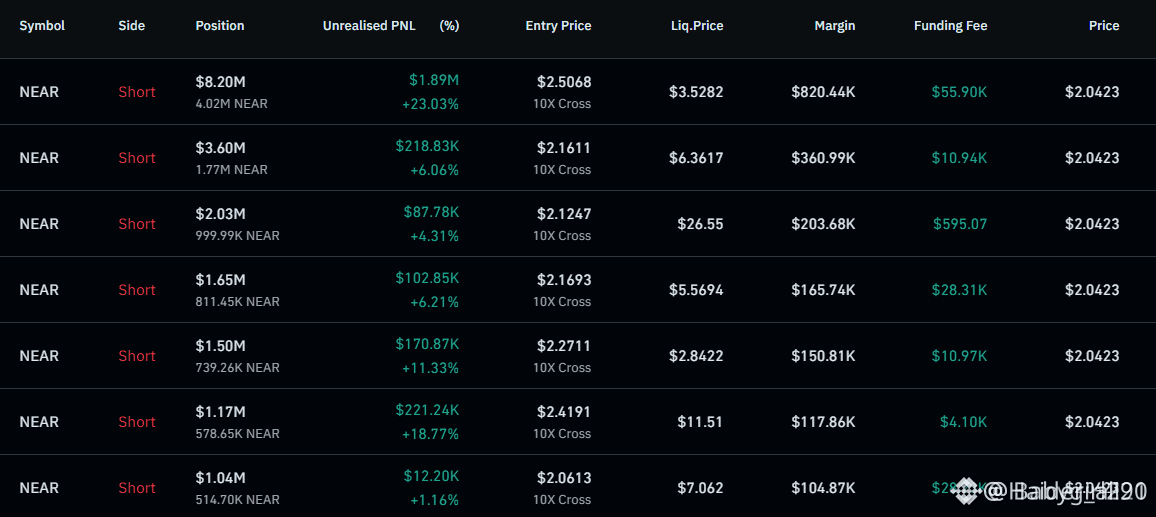The image size is (1156, 517).
Task: Click the $165.74K margin value
Action: pyautogui.click(x=824, y=290)
